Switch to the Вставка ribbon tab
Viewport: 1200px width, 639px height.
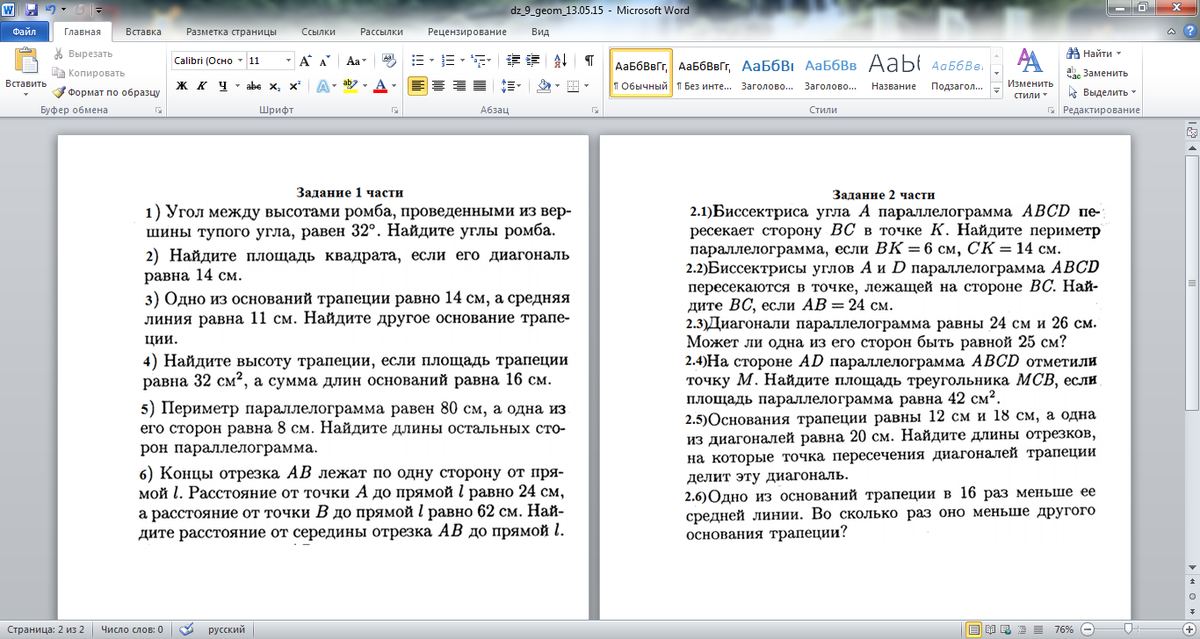pyautogui.click(x=144, y=32)
